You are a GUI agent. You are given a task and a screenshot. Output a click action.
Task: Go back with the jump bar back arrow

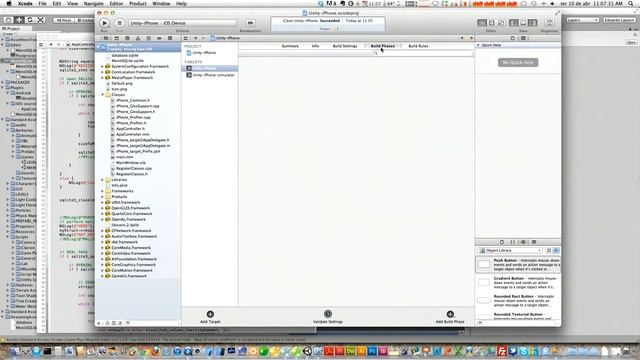point(195,38)
